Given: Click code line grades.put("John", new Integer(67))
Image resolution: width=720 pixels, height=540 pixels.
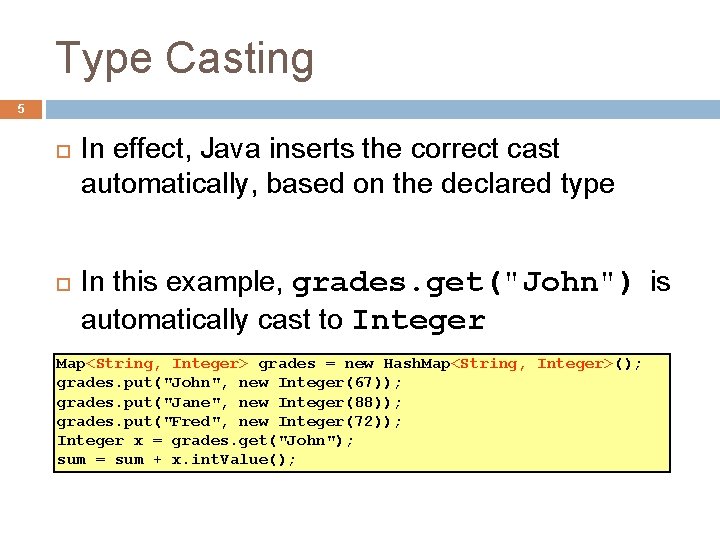Looking at the screenshot, I should (x=229, y=383).
